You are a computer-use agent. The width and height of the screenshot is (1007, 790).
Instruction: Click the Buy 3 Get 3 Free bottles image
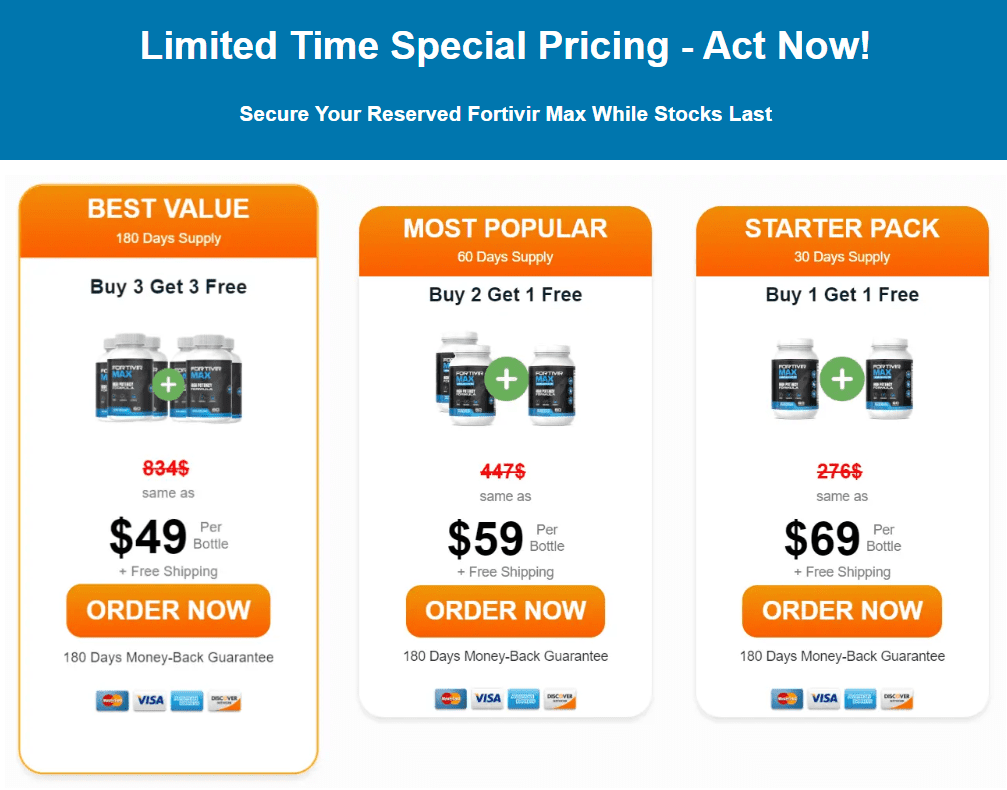click(x=169, y=378)
